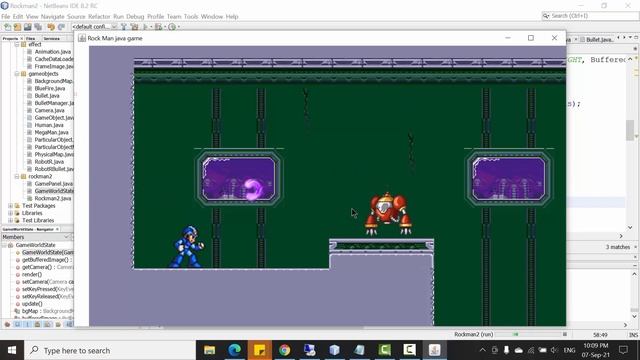640x360 pixels.
Task: Select Camera.java in project tree
Action: point(49,111)
